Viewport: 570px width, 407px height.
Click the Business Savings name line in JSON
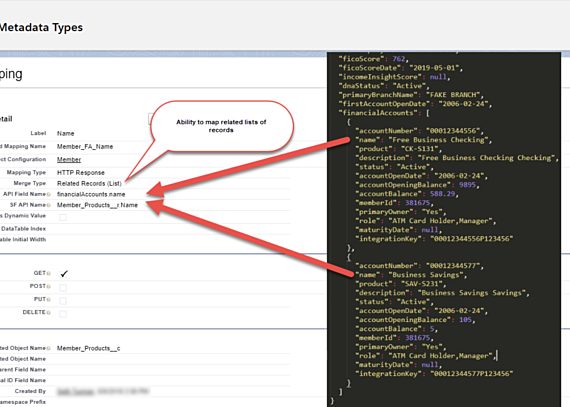(x=411, y=275)
